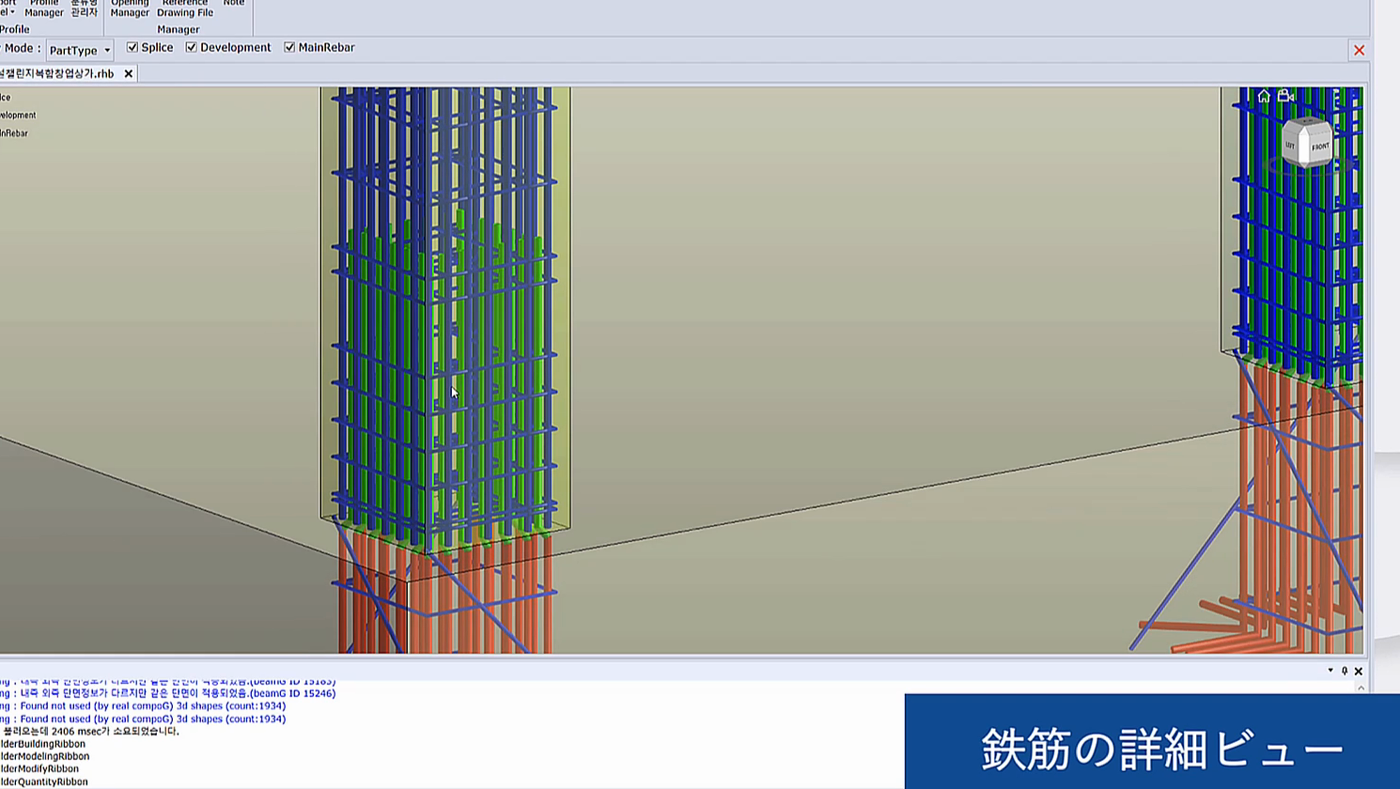Viewport: 1400px width, 789px height.
Task: Click the ModifyRibbon log entry
Action: pos(40,769)
